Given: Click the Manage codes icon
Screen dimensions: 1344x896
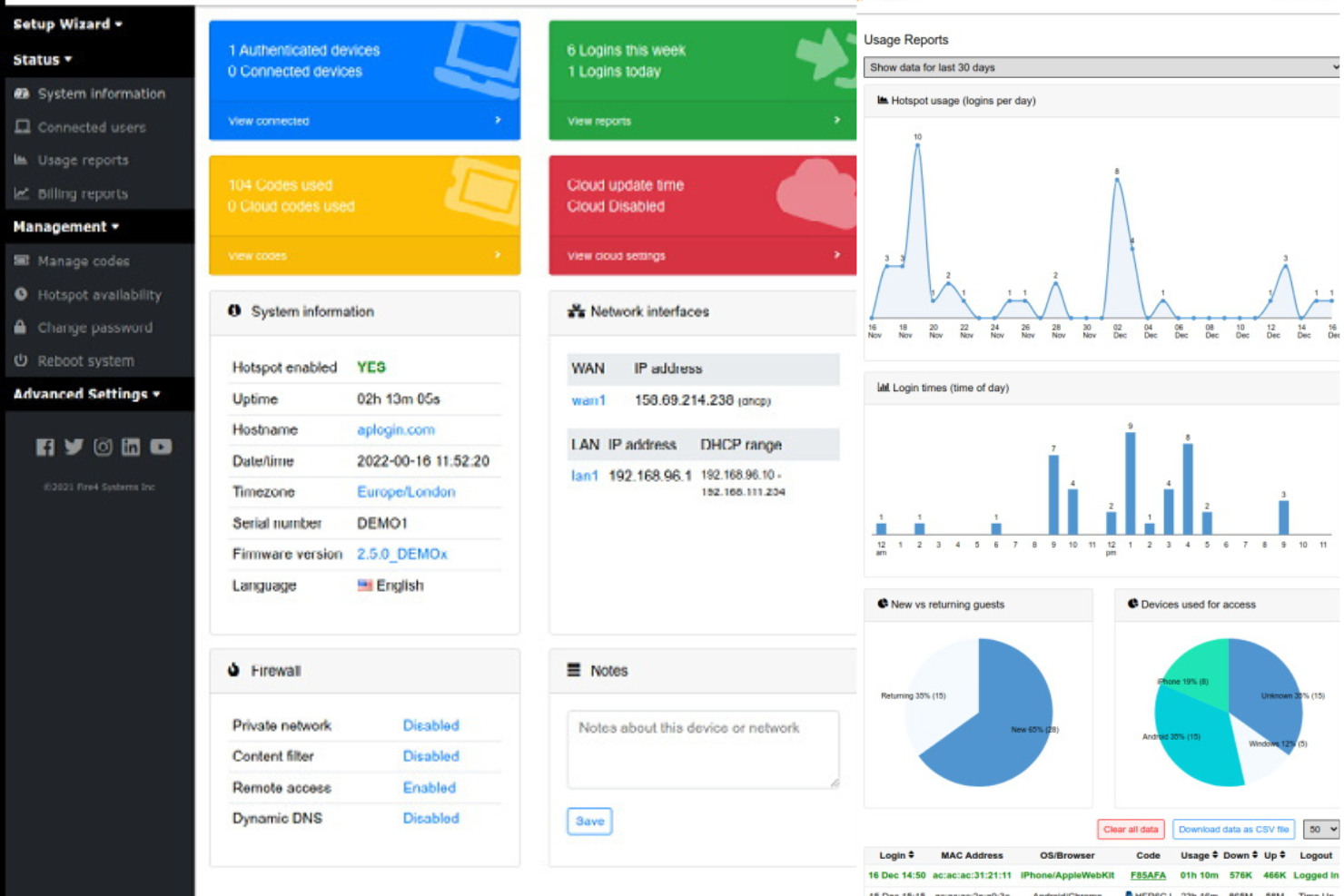Looking at the screenshot, I should (x=21, y=261).
